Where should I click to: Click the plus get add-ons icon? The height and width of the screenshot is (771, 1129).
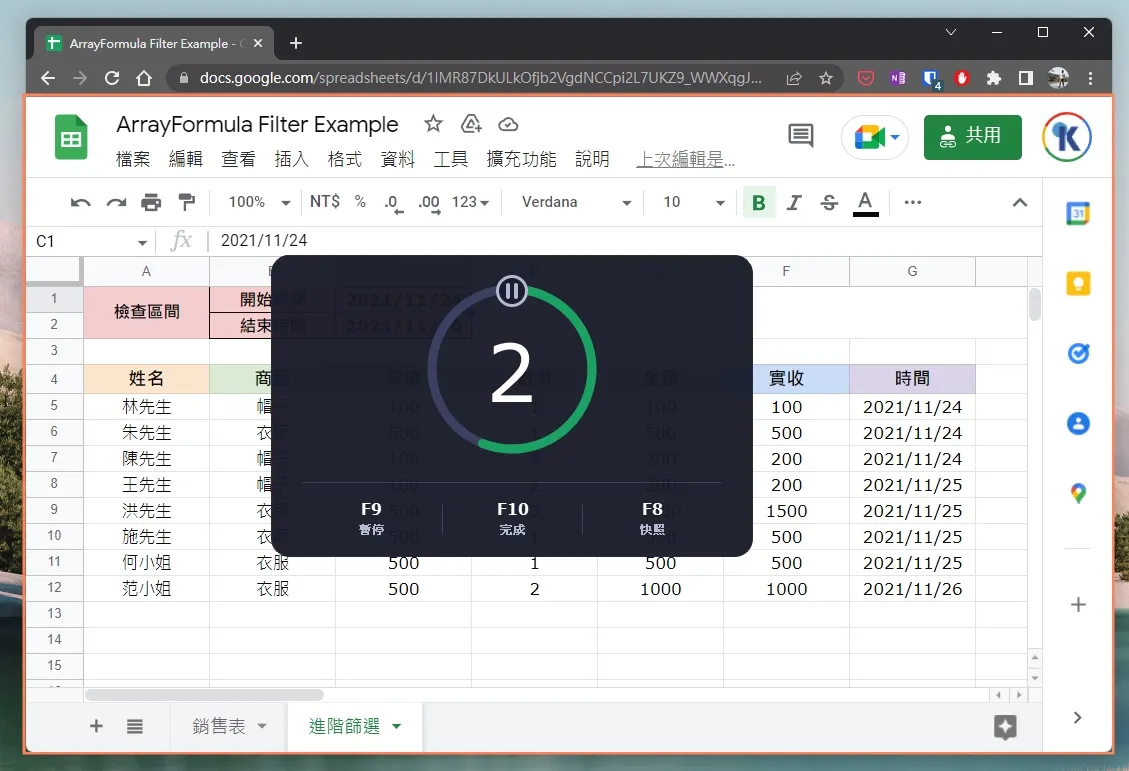[1078, 605]
